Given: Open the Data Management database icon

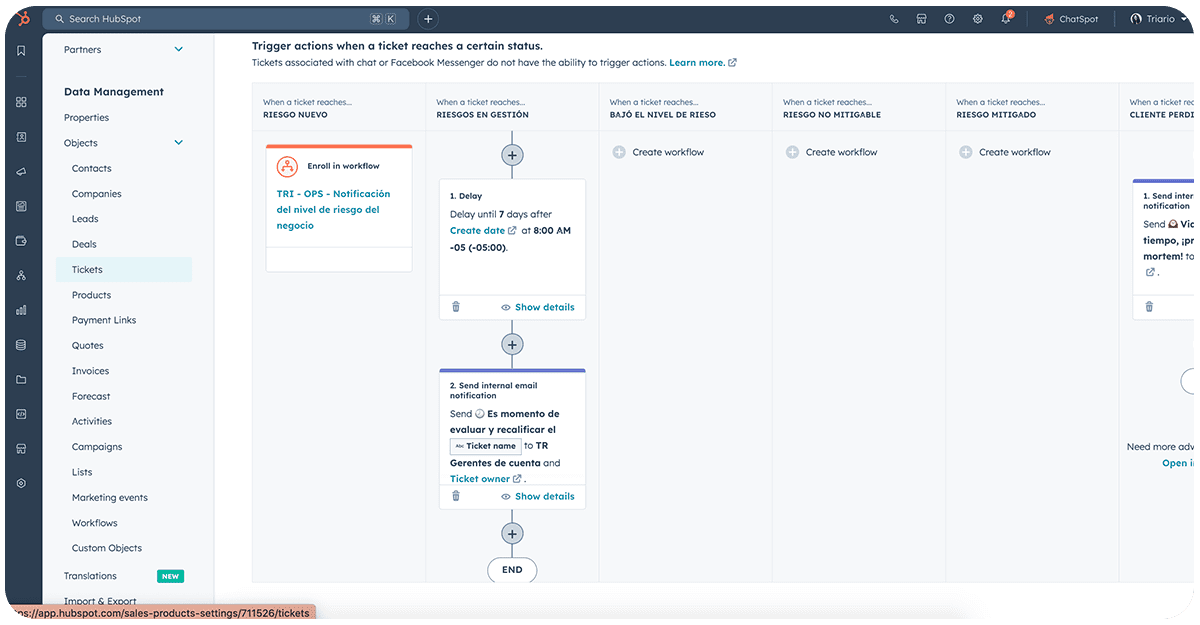Looking at the screenshot, I should pos(21,345).
